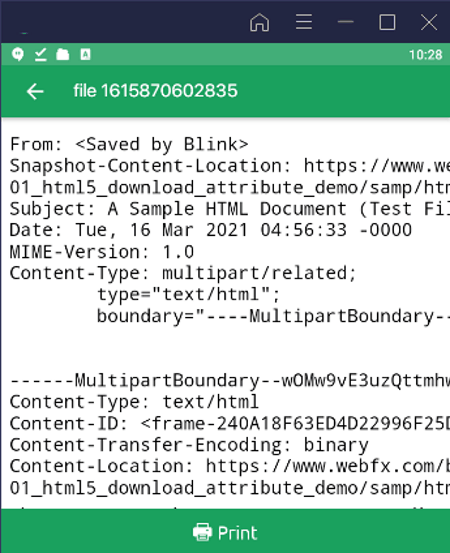Click the MIME-Version: 1.0 line

[102, 252]
